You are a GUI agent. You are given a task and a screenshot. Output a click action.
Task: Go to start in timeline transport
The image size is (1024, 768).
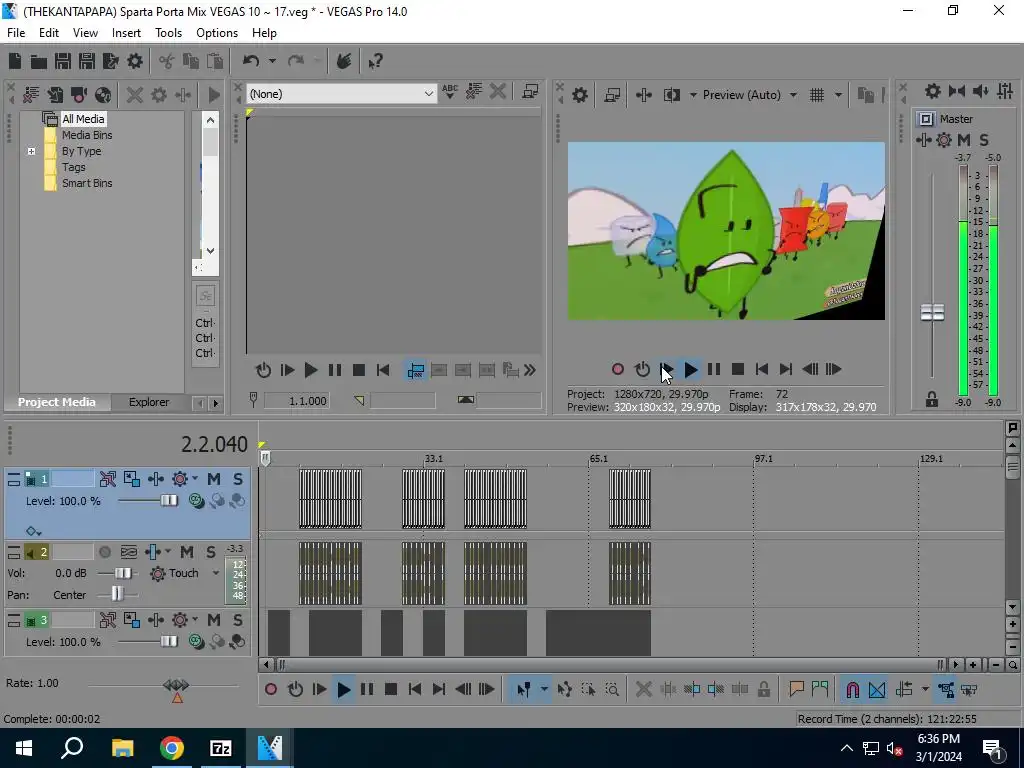415,689
